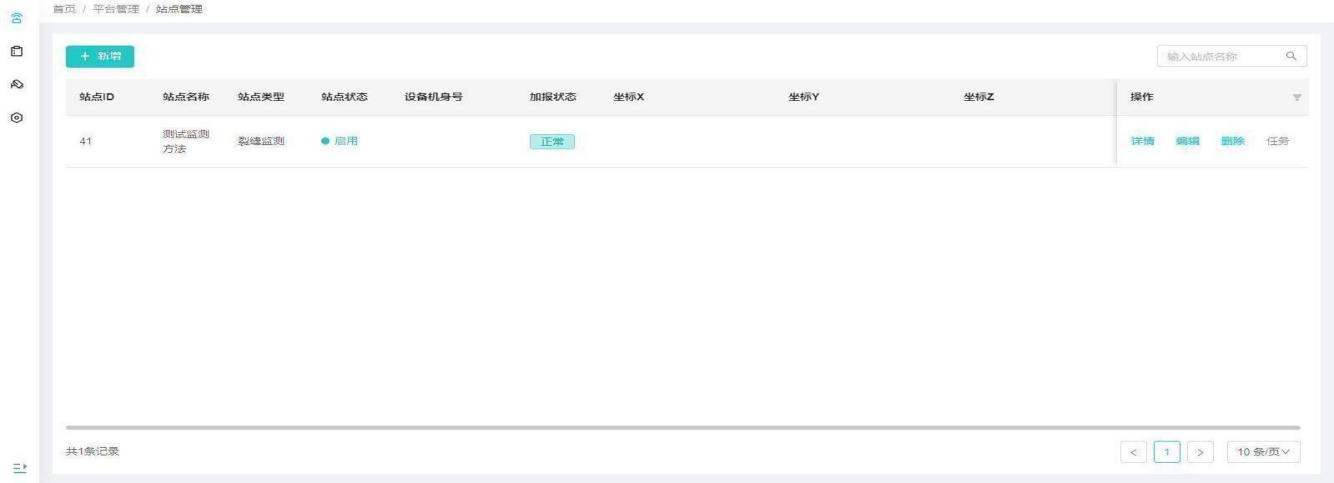Open the clipboard icon in the sidebar
Image resolution: width=1334 pixels, height=483 pixels.
coord(17,50)
